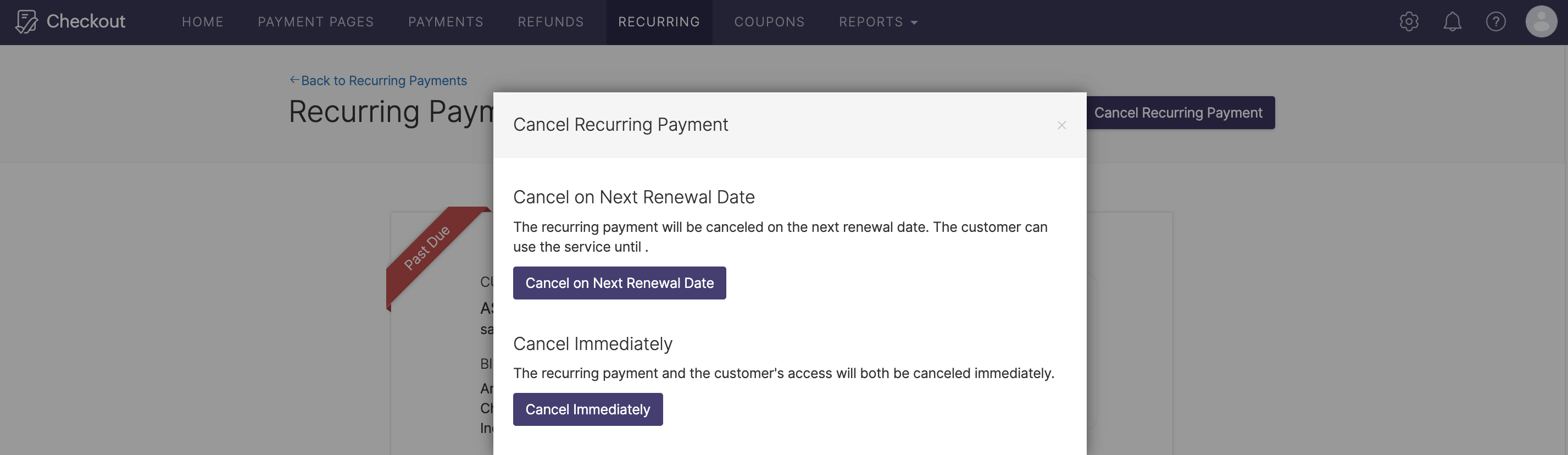
Task: Click the Checkout logo icon
Action: pos(26,21)
